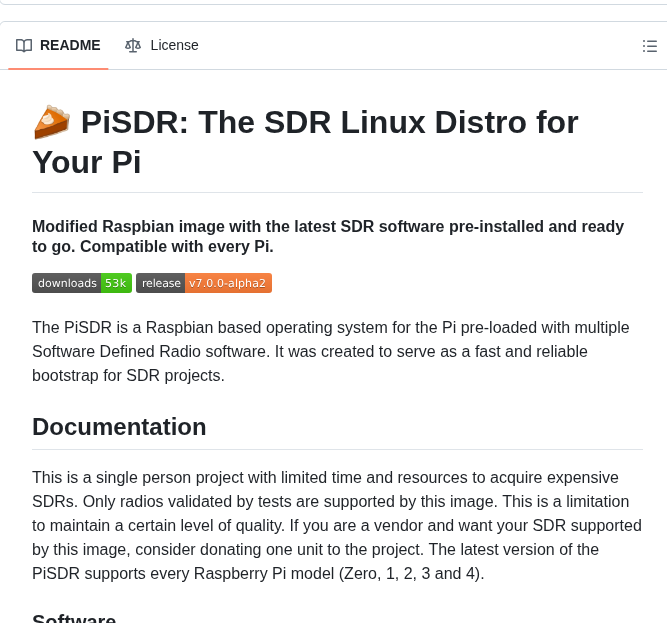Click the pie emoji in the title
Image resolution: width=667 pixels, height=623 pixels.
[51, 122]
